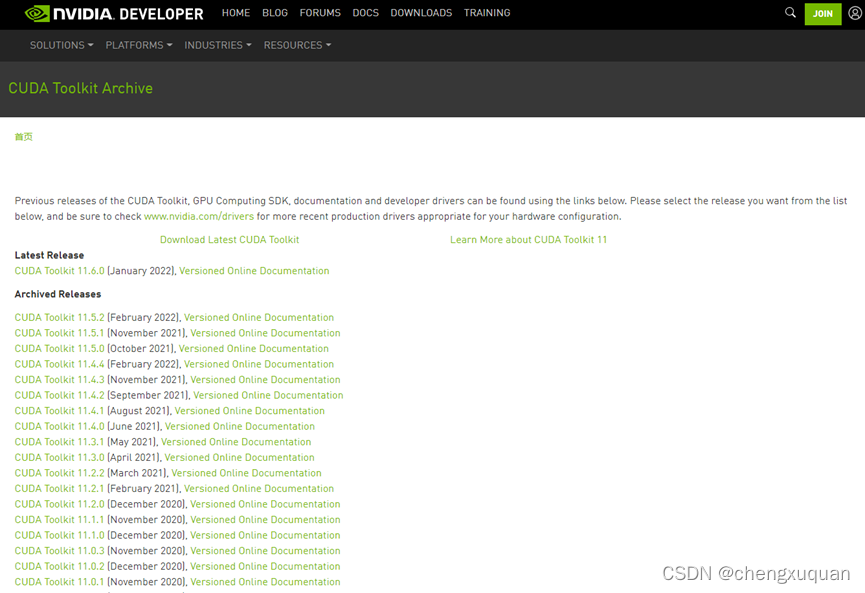Open Versioned Online Documentation for 11.0.3
865x593 pixels.
pos(265,551)
